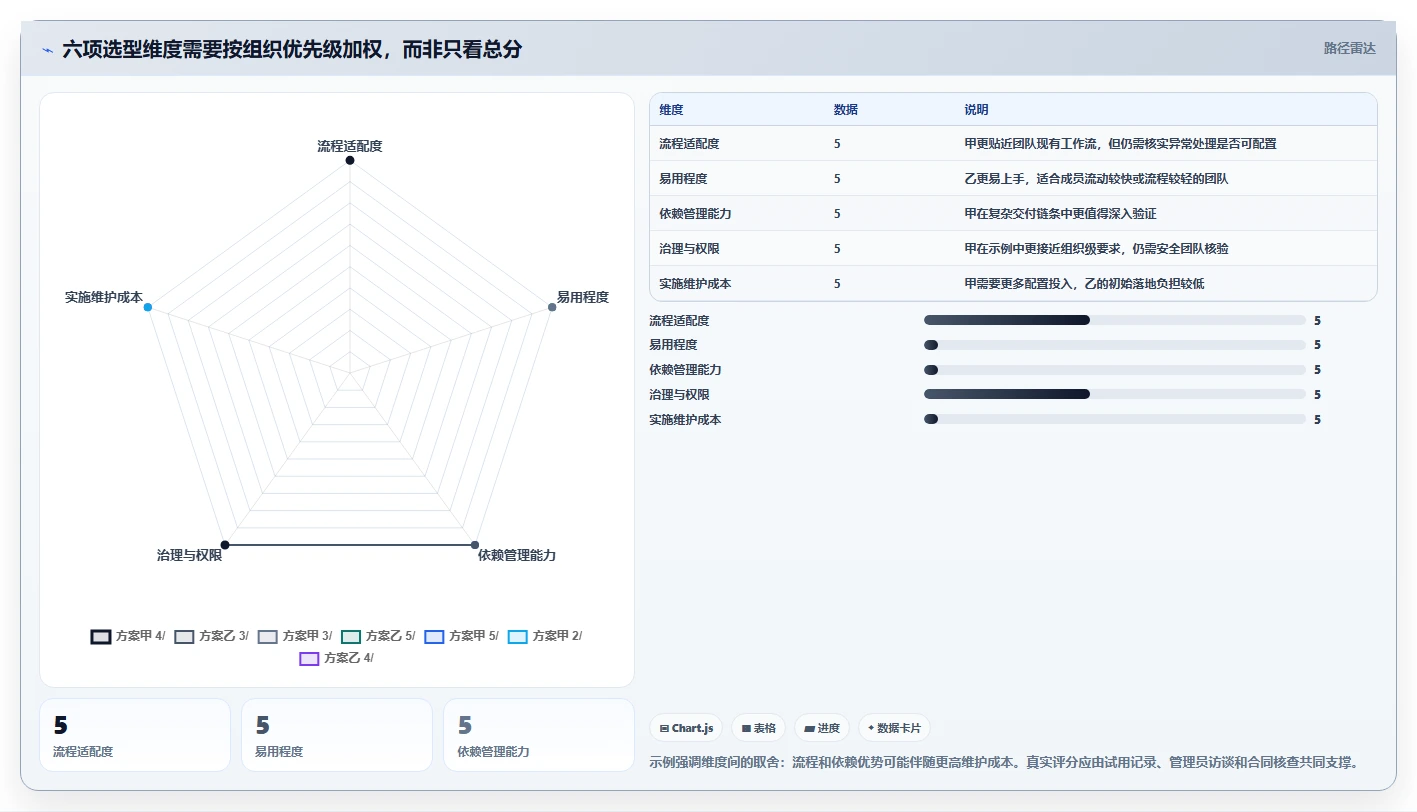Screen dimensions: 1417x812
Task: Click the radar point at 流程适配度 axis
Action: 350,160
